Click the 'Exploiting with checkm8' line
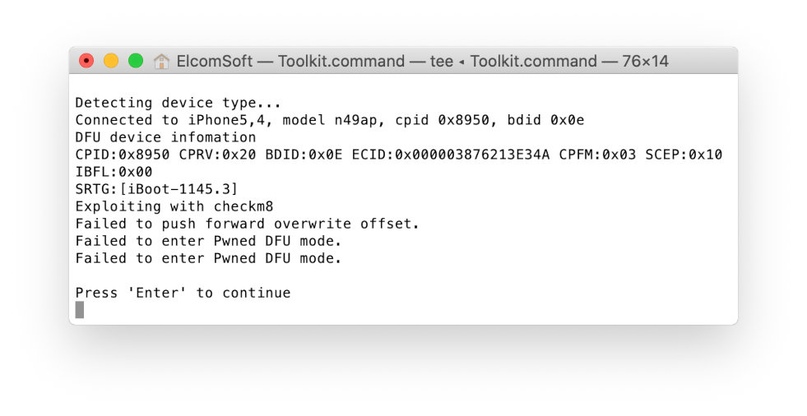 [x=174, y=206]
